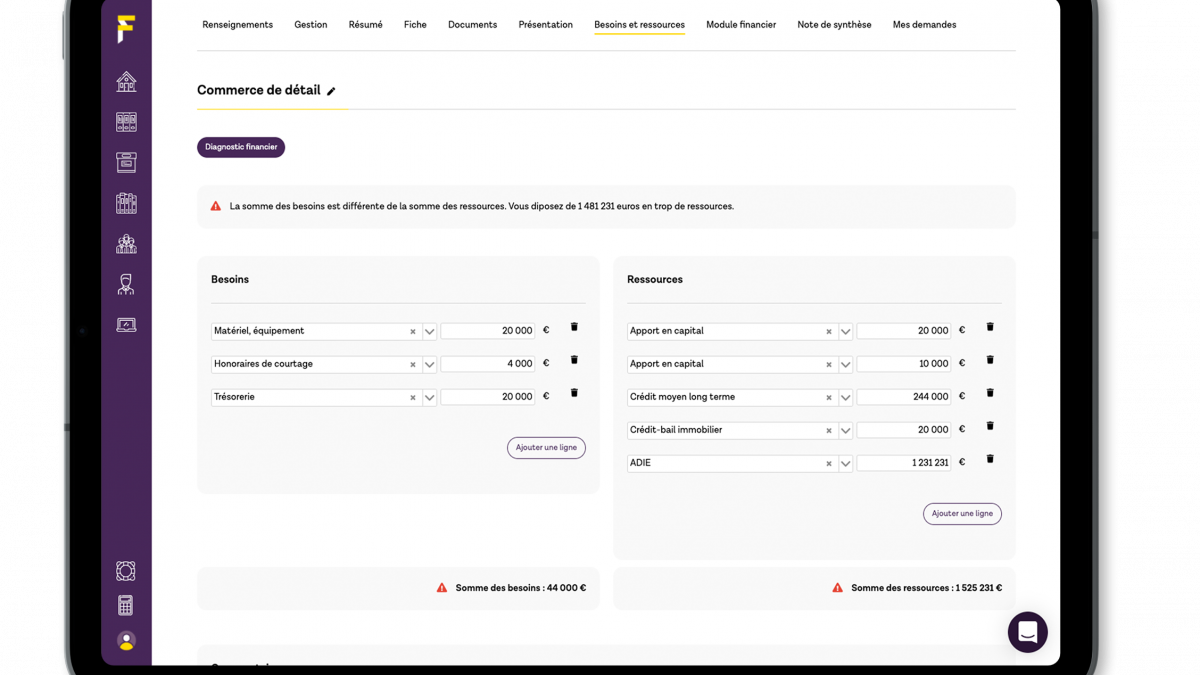
Task: Open the calculator icon in sidebar
Action: click(x=126, y=606)
